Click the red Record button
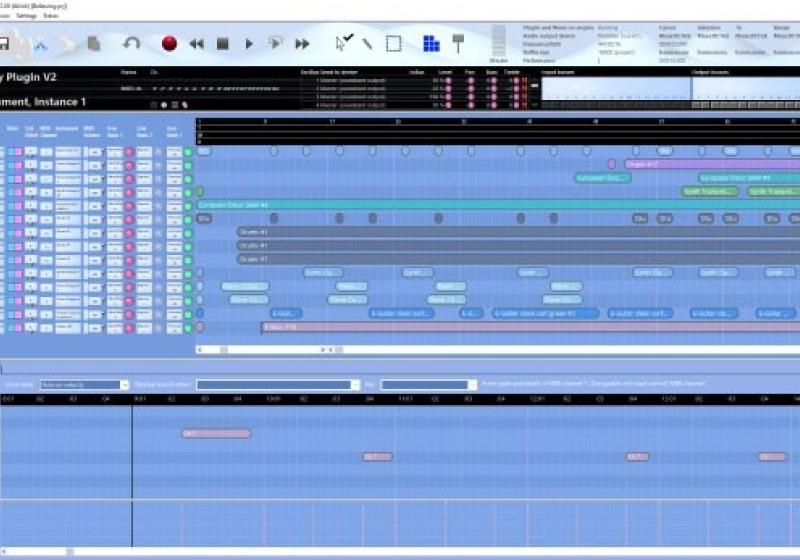This screenshot has height=560, width=800. pos(169,44)
